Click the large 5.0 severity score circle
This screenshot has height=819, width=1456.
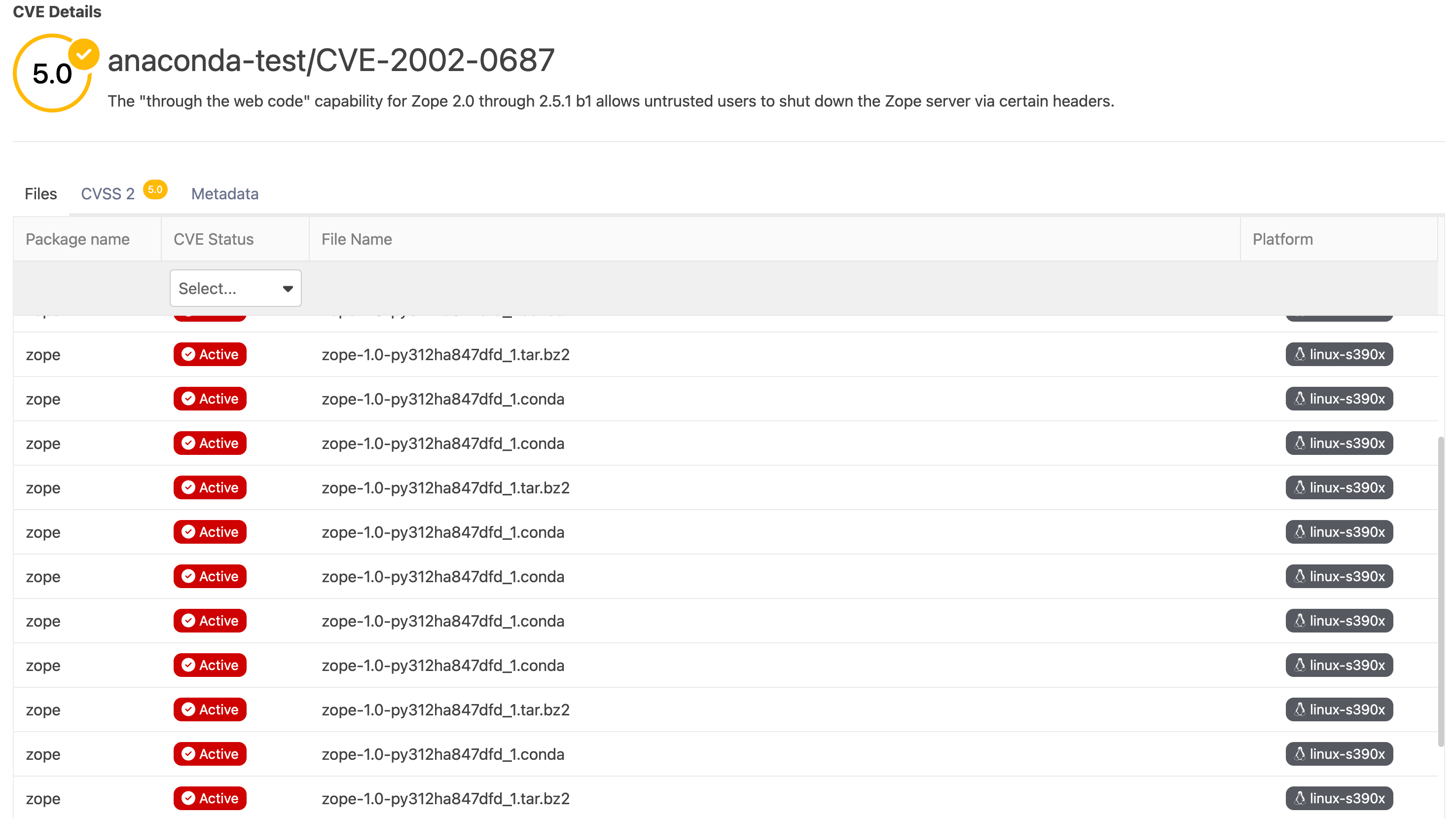pos(52,74)
